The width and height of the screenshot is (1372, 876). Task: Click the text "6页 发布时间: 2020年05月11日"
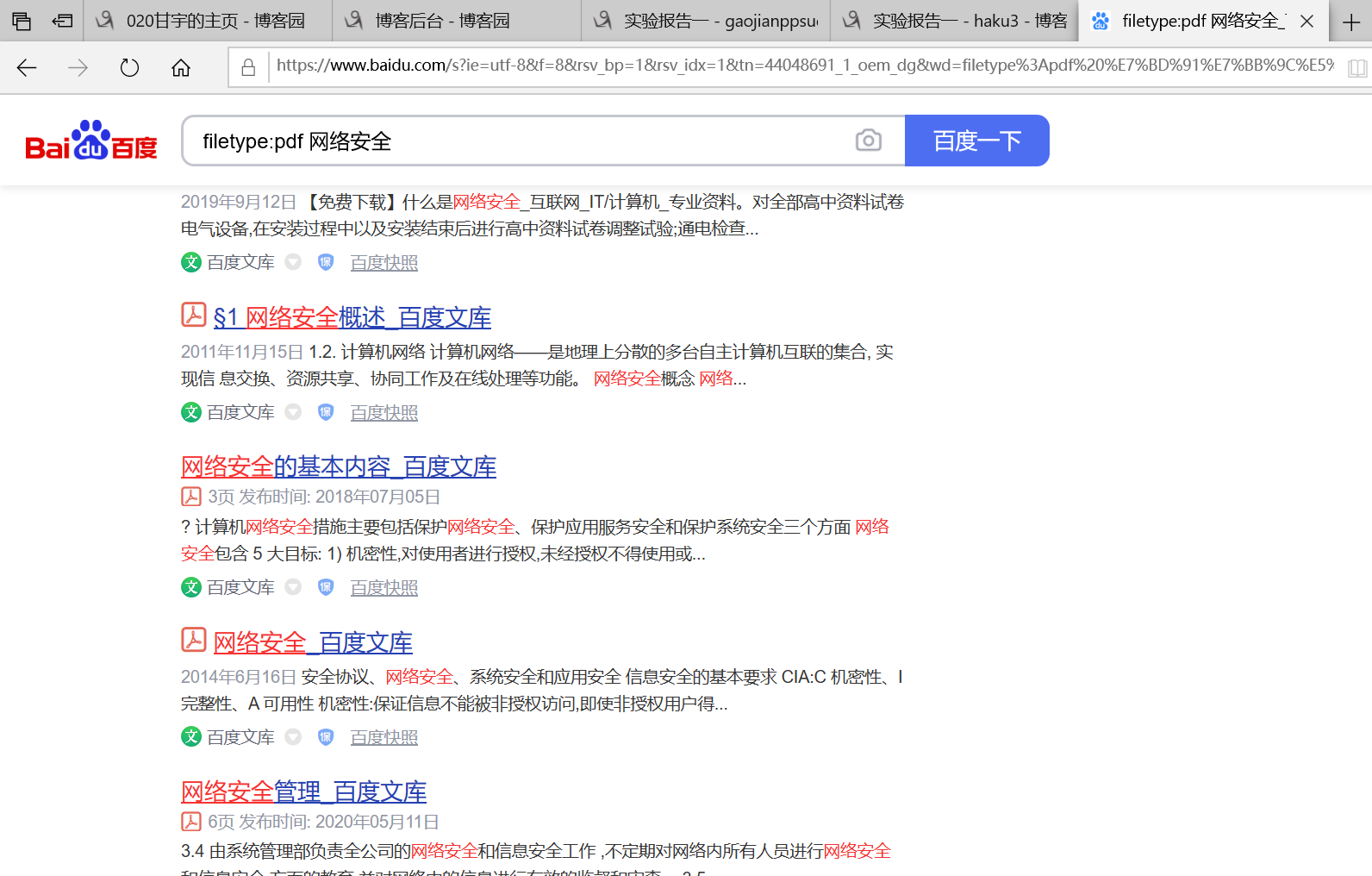point(323,822)
